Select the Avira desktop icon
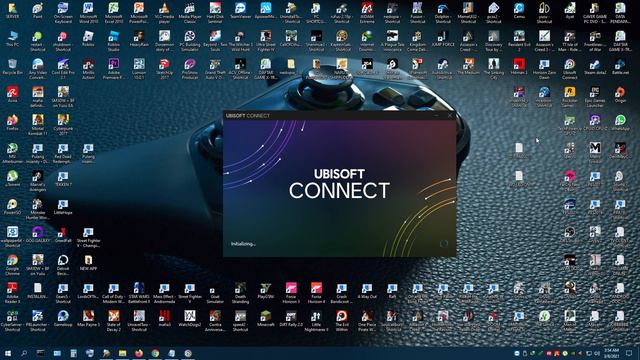This screenshot has width=640, height=360. (12, 95)
